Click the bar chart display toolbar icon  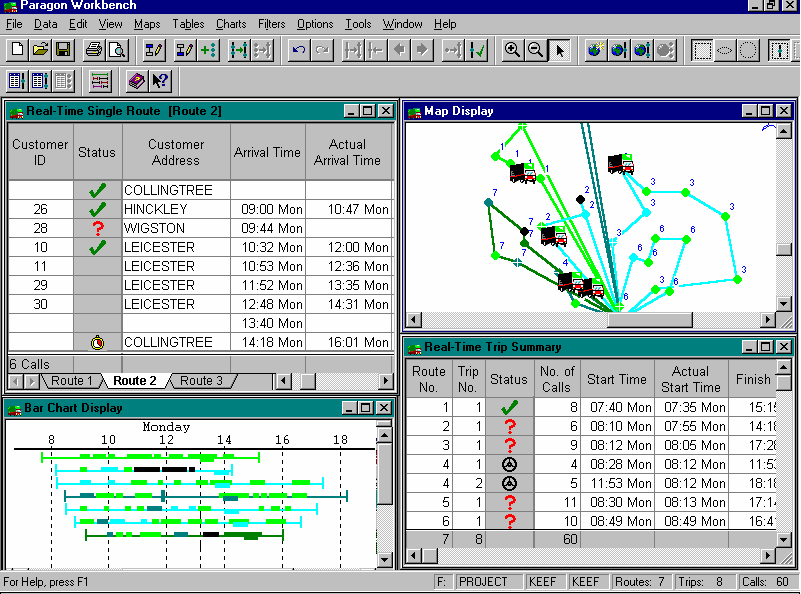click(x=100, y=81)
